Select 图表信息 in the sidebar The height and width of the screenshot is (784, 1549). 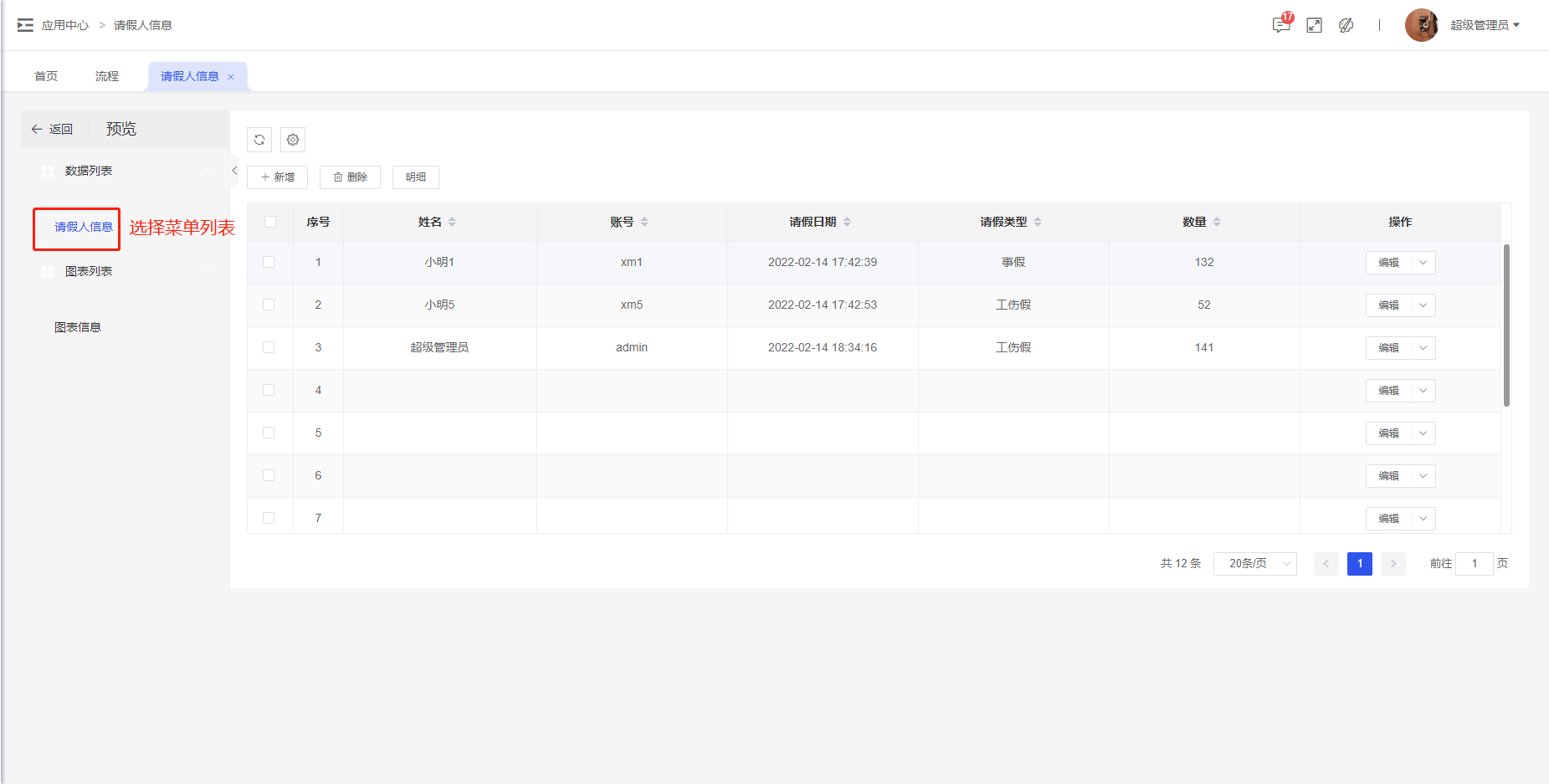[78, 327]
